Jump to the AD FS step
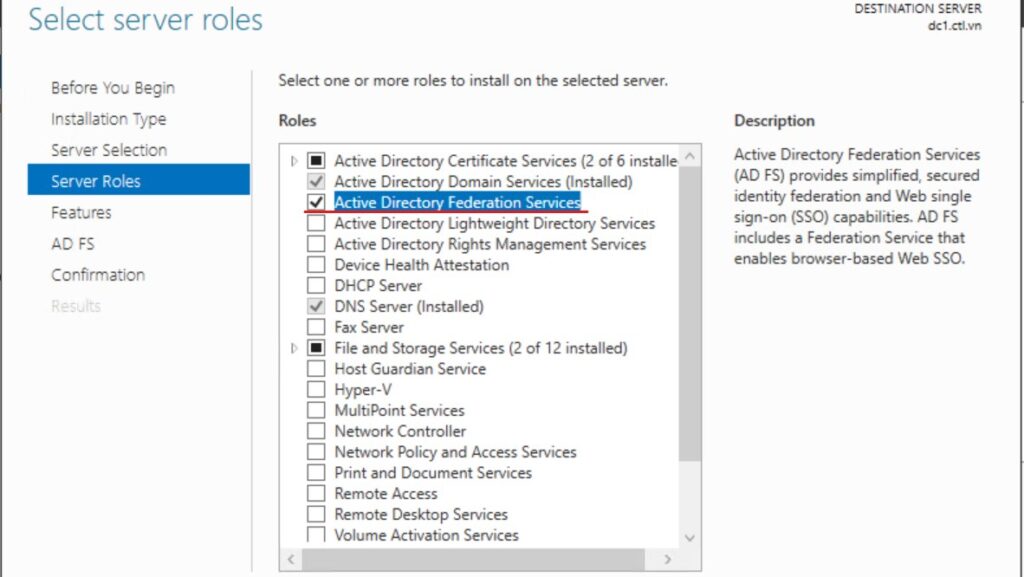This screenshot has width=1024, height=577. pyautogui.click(x=72, y=244)
